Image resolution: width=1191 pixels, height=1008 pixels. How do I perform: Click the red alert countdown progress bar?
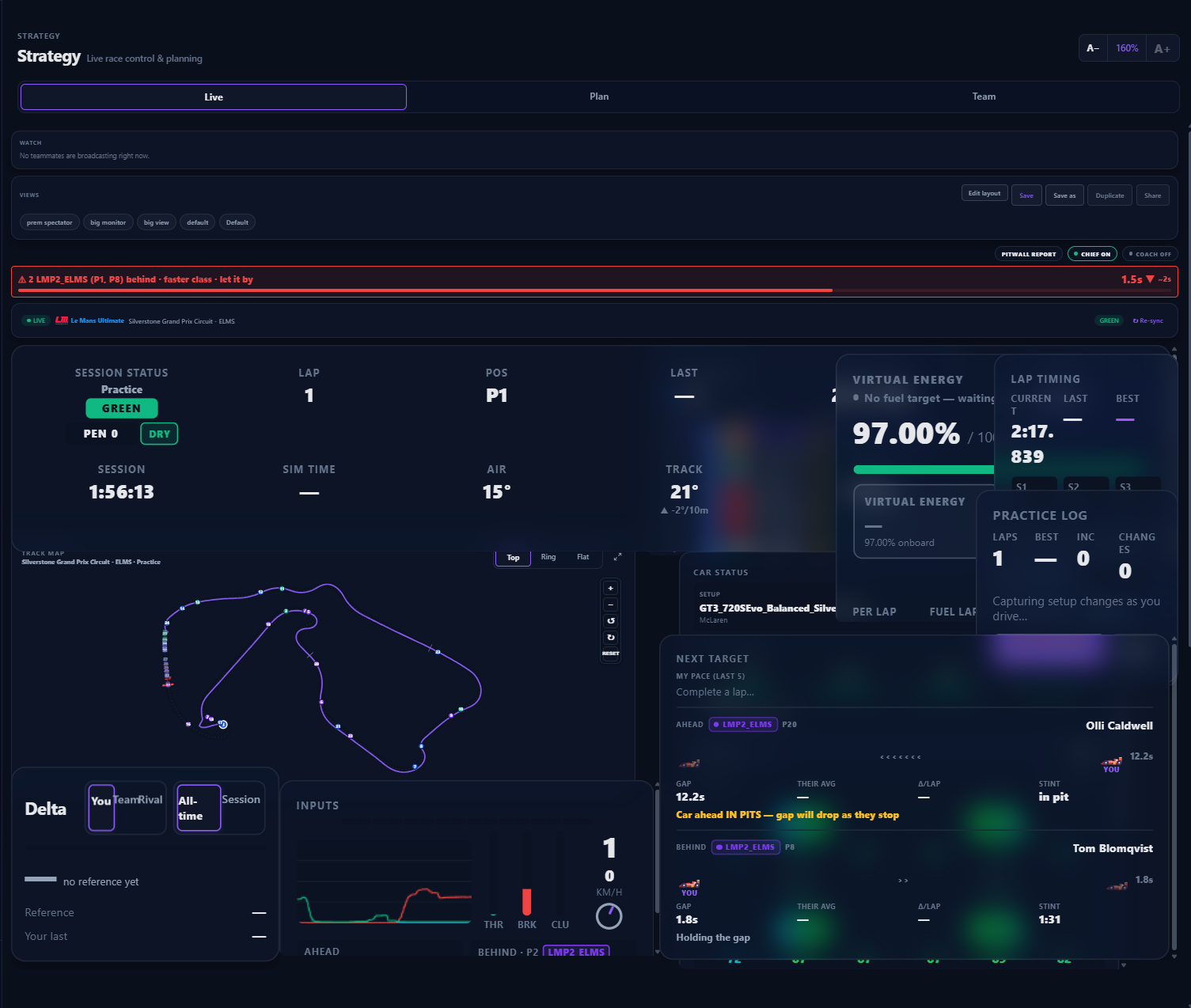(594, 290)
